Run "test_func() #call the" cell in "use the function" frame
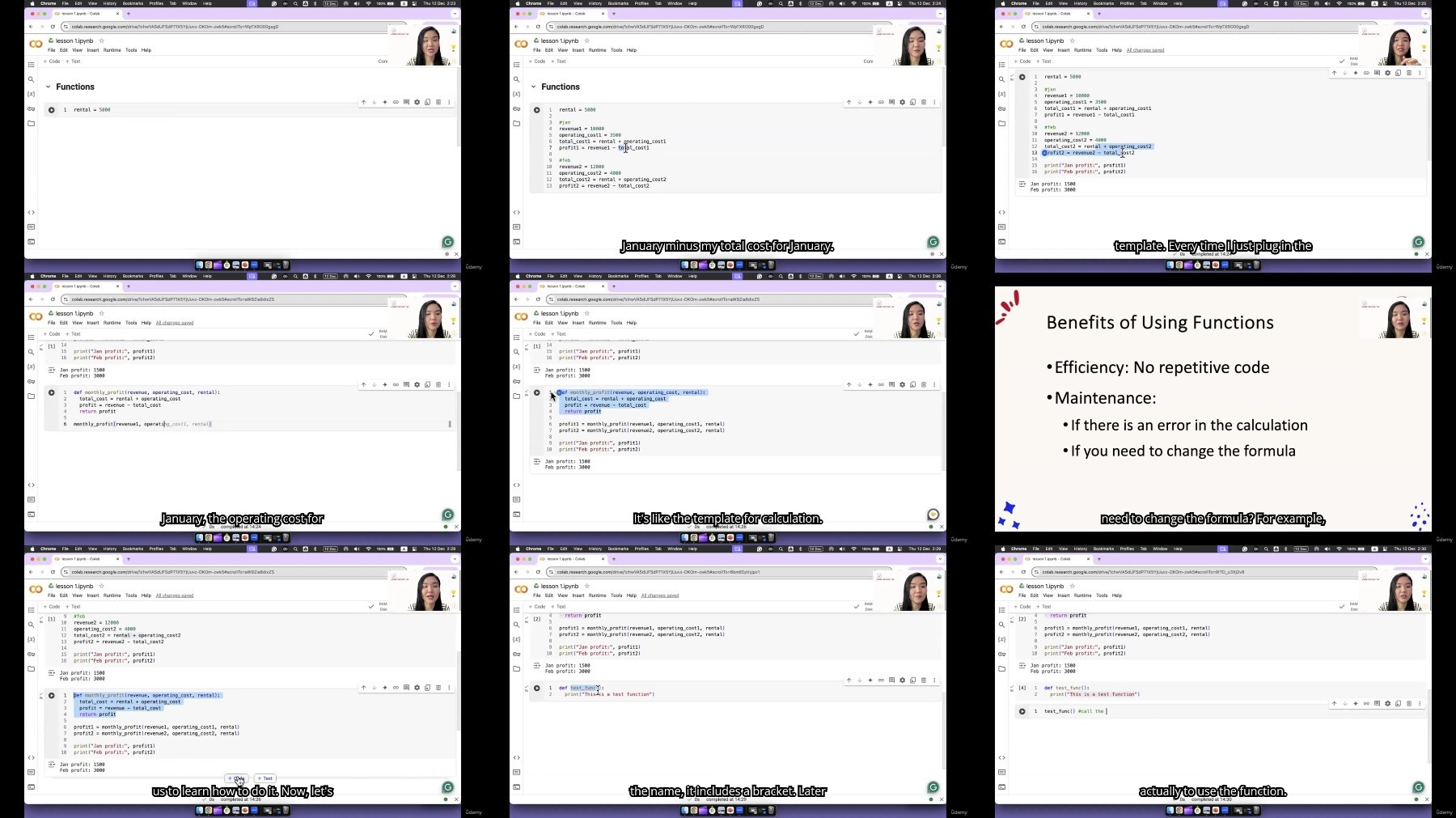This screenshot has width=1456, height=818. coord(1022,712)
